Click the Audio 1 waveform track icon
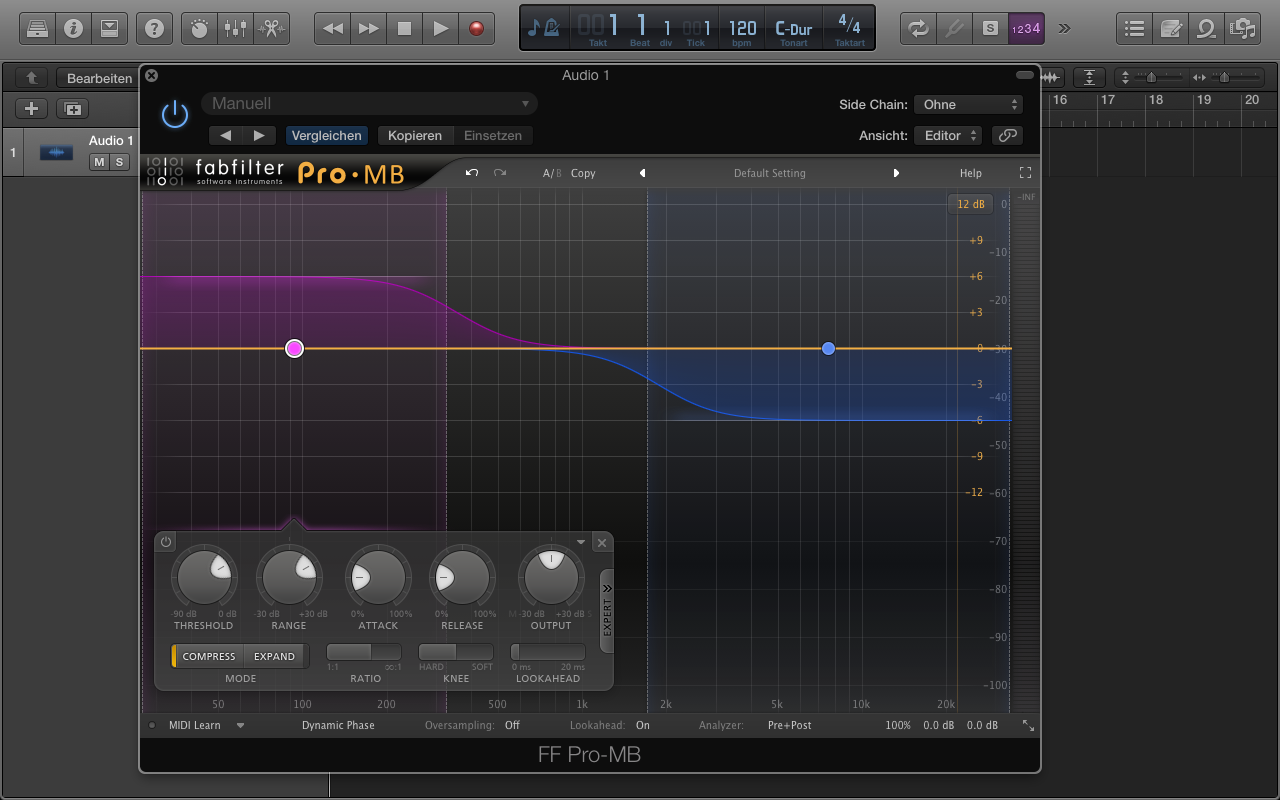Viewport: 1280px width, 800px height. coord(56,152)
